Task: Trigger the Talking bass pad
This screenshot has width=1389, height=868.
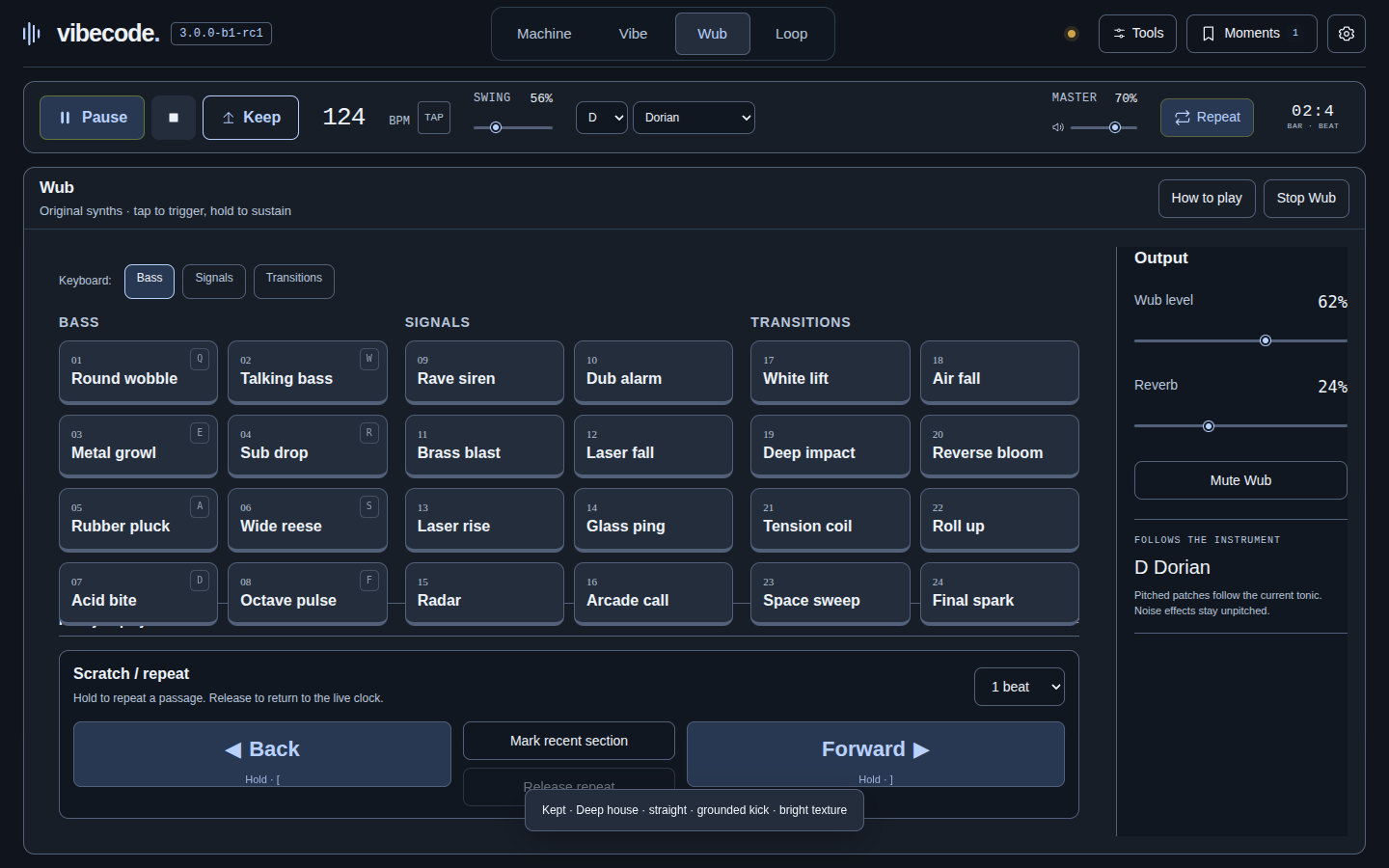Action: click(308, 372)
